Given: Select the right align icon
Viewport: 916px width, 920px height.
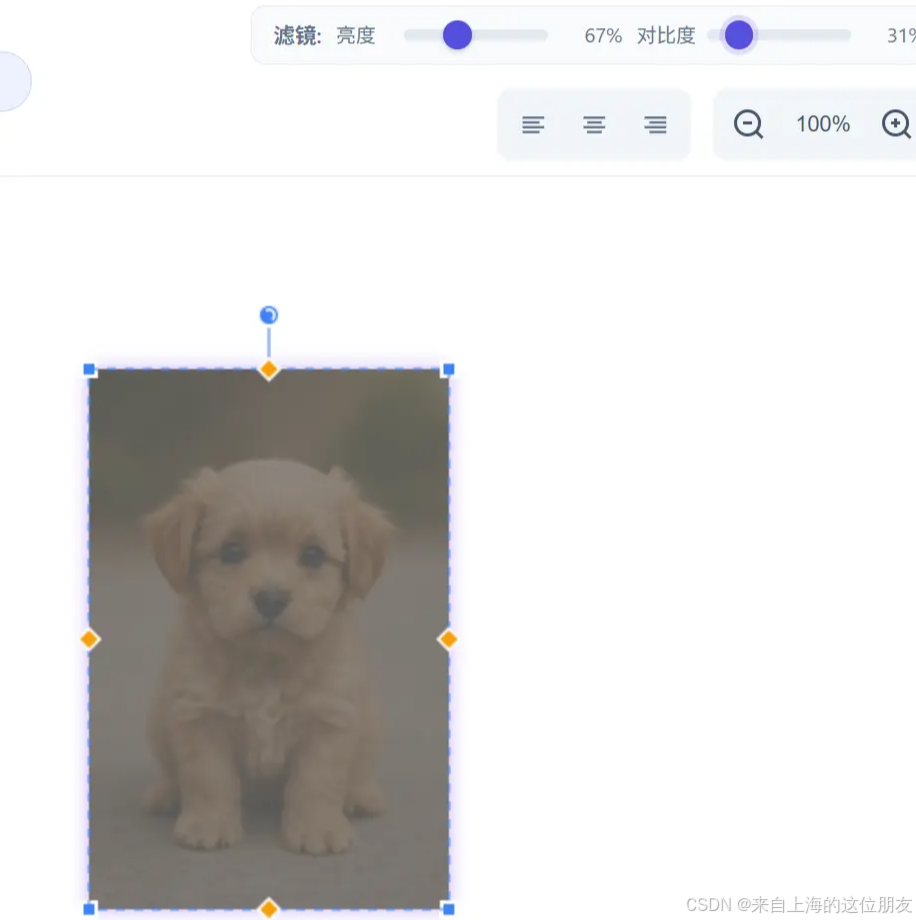Looking at the screenshot, I should (x=655, y=124).
